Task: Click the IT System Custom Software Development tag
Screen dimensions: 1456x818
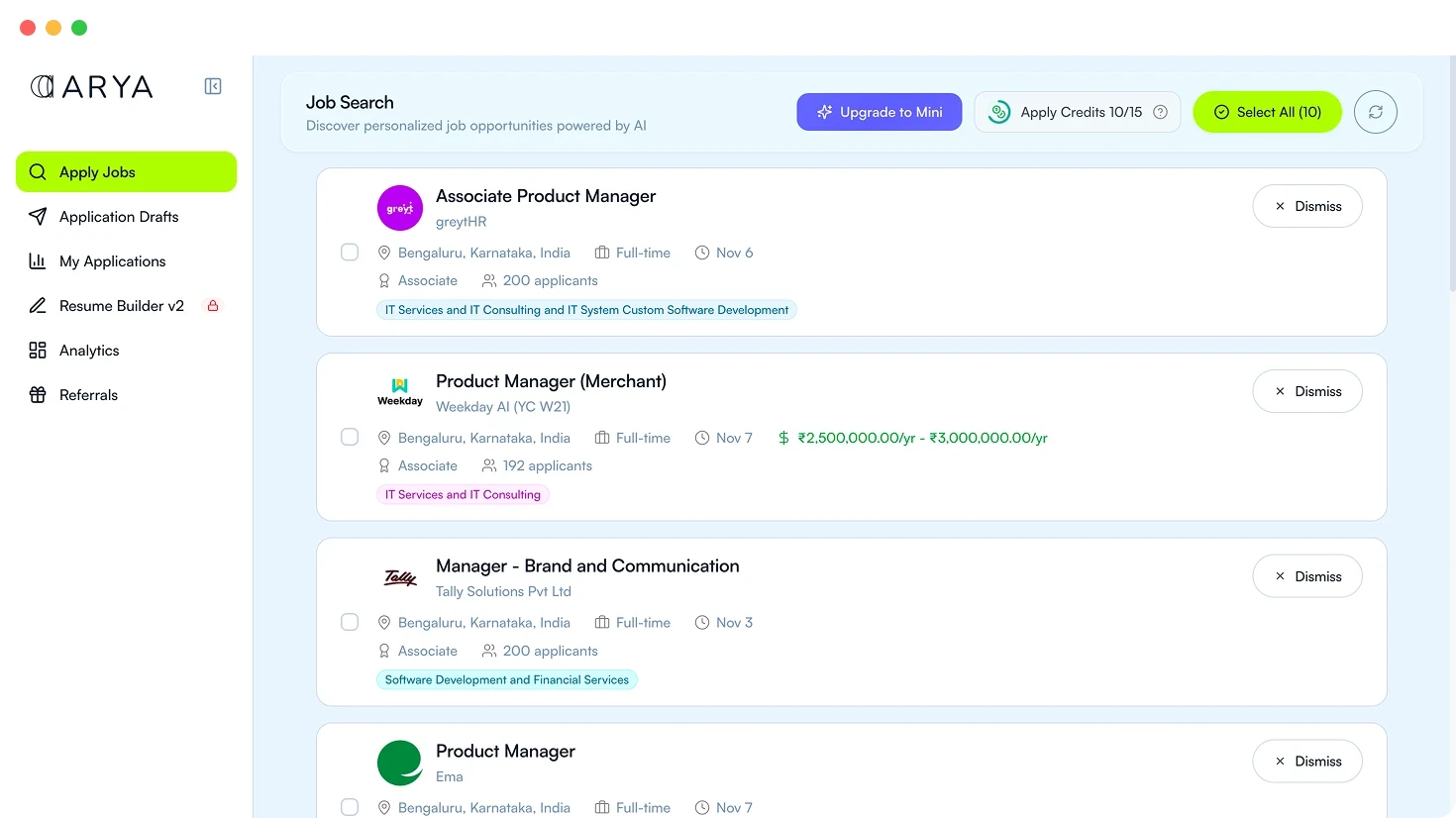Action: [586, 310]
